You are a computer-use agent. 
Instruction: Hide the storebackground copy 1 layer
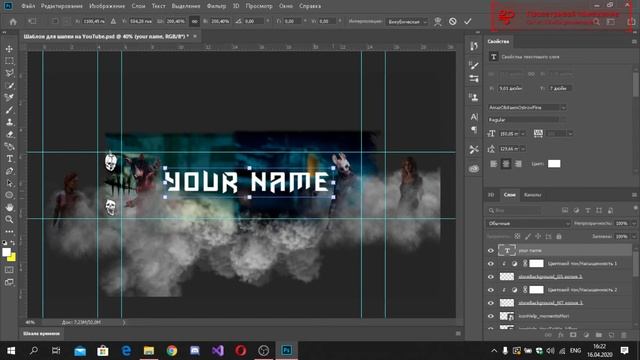tap(491, 303)
